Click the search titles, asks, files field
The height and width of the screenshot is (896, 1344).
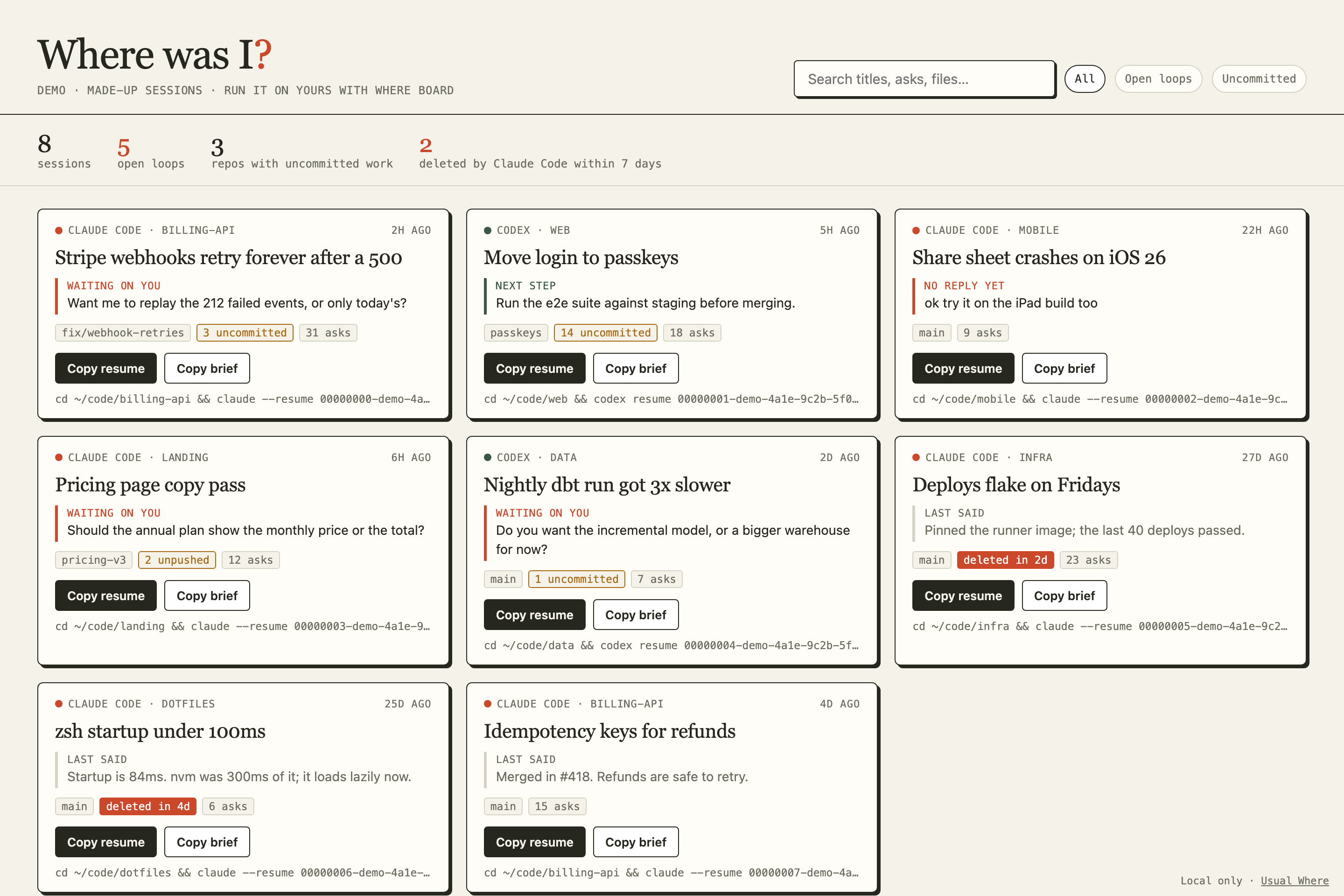pyautogui.click(x=924, y=79)
